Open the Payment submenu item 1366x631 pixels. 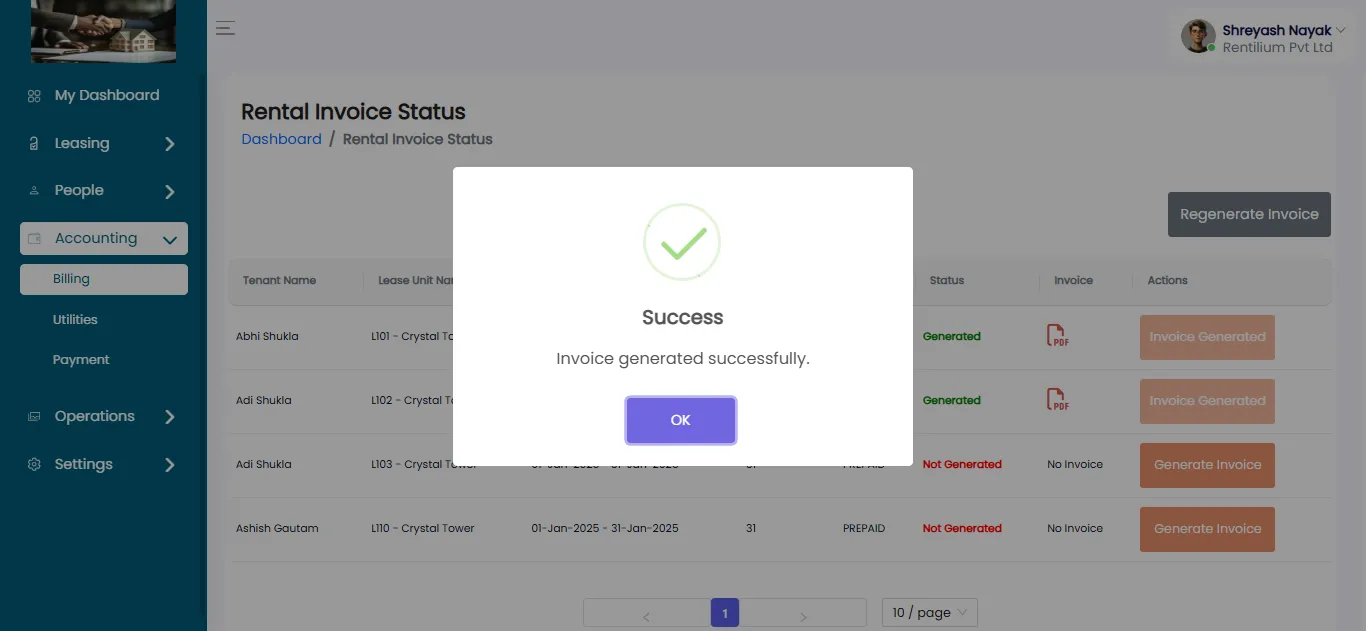81,360
